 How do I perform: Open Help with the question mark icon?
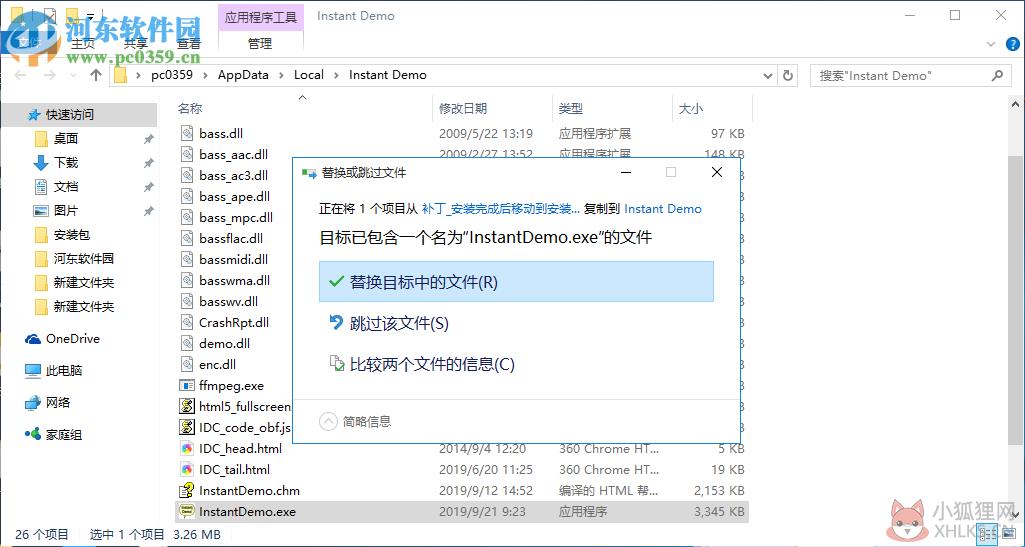[1012, 44]
